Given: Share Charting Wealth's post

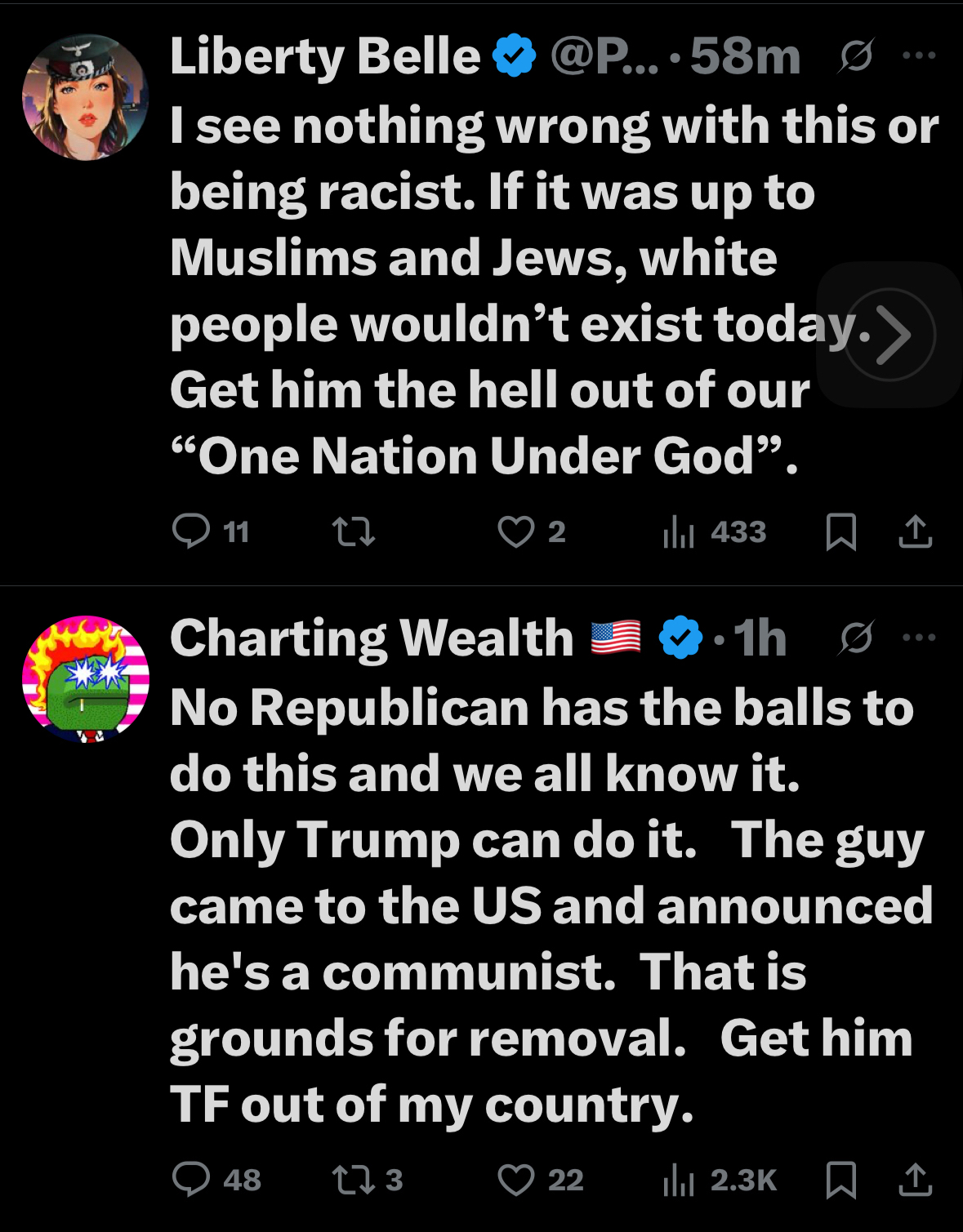Looking at the screenshot, I should click(915, 1180).
